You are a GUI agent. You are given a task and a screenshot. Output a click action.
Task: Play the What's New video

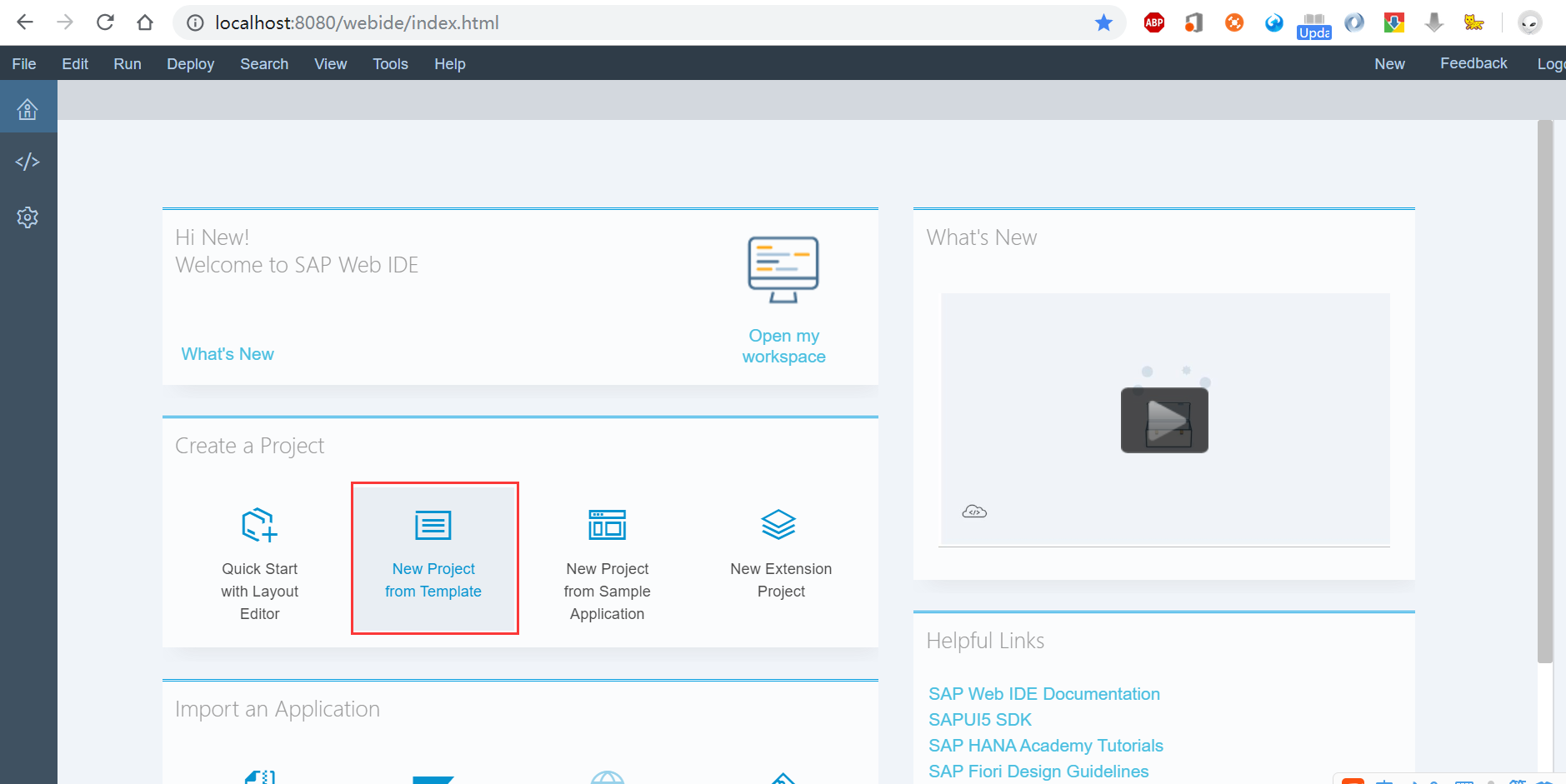tap(1164, 420)
